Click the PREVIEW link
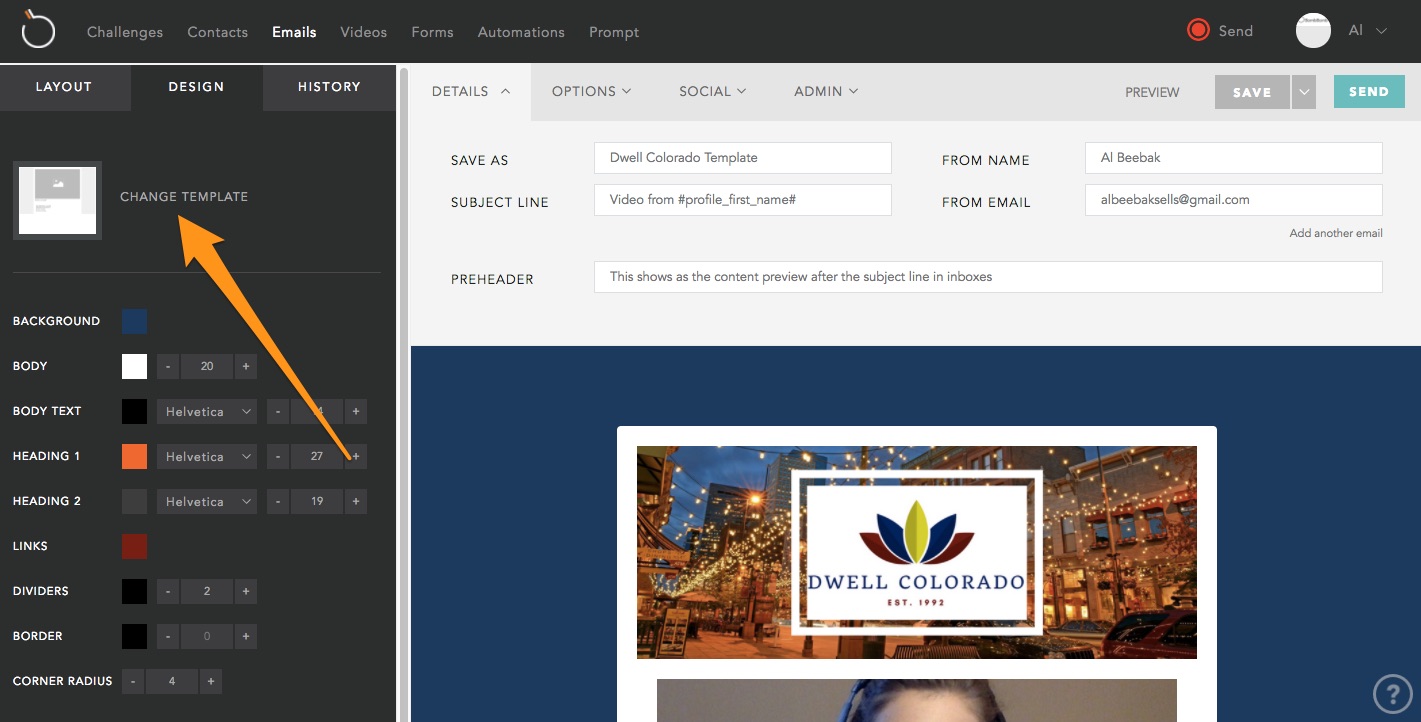The image size is (1421, 722). coord(1152,92)
